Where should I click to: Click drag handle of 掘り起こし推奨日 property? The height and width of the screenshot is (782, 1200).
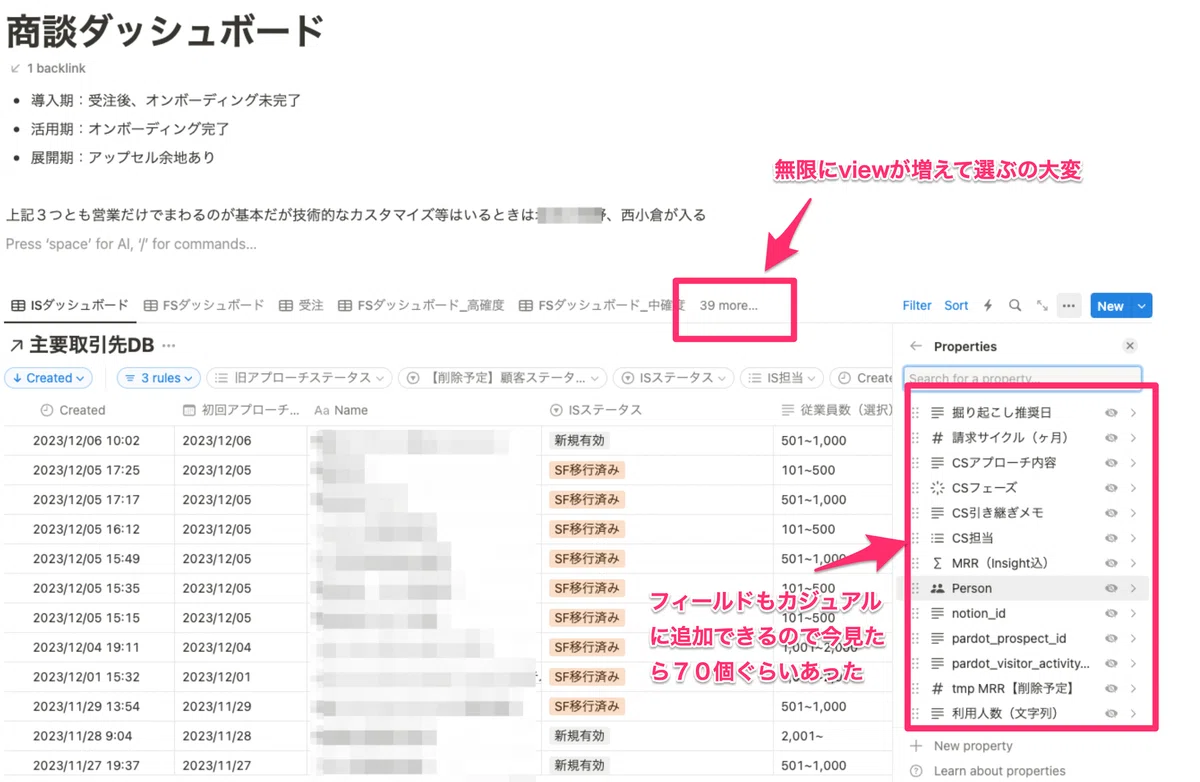pyautogui.click(x=916, y=412)
